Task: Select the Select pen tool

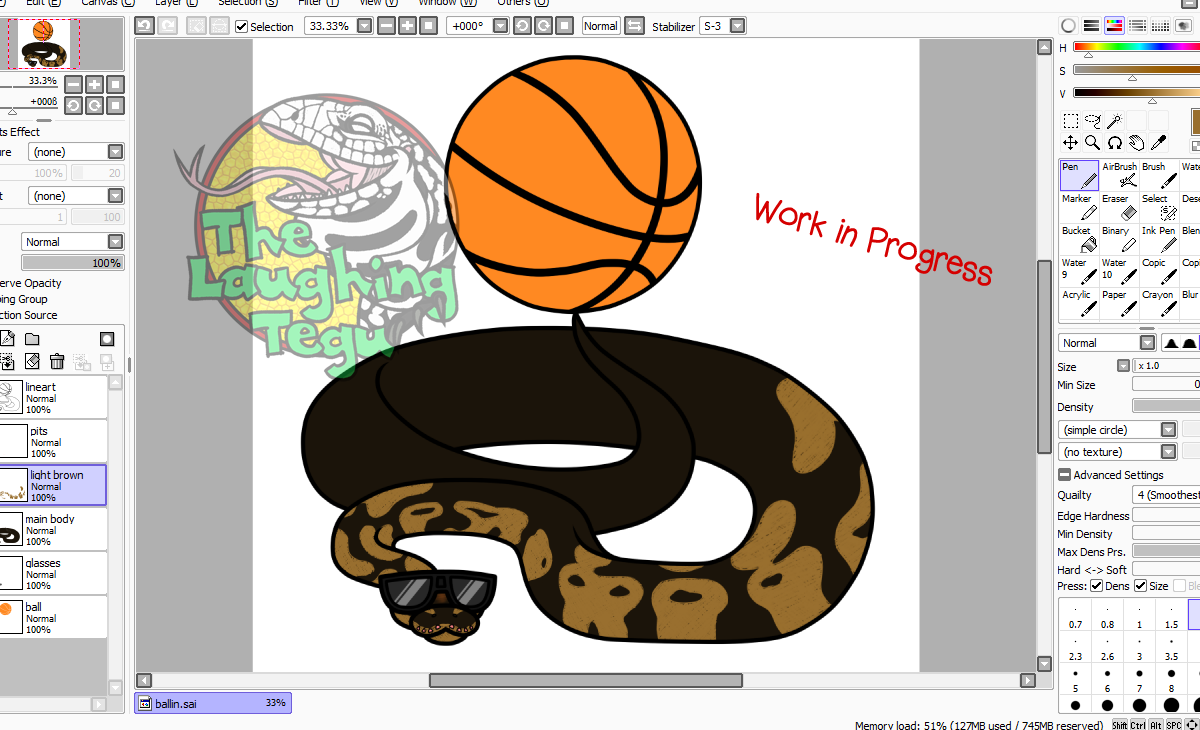Action: tap(1159, 207)
